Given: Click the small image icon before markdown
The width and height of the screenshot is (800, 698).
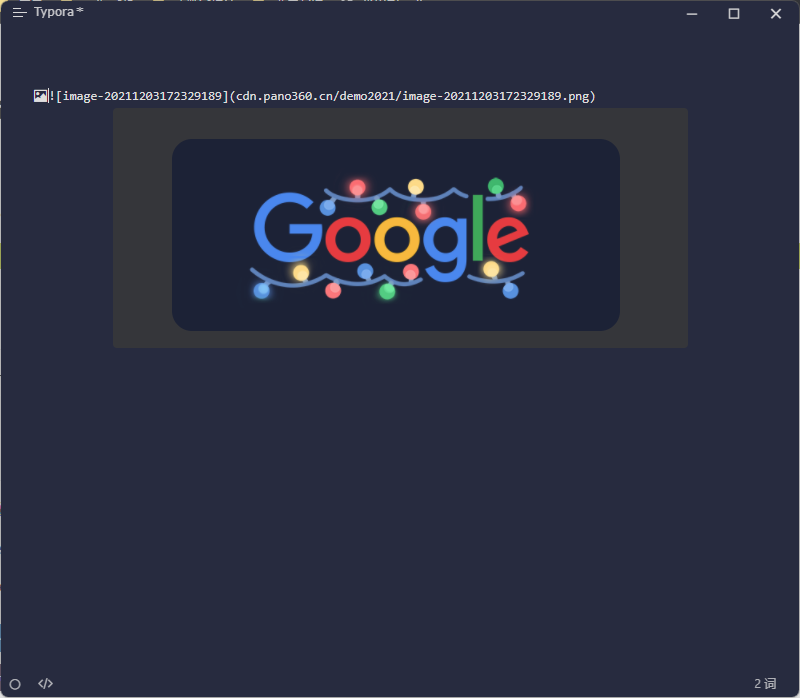Looking at the screenshot, I should pyautogui.click(x=40, y=96).
